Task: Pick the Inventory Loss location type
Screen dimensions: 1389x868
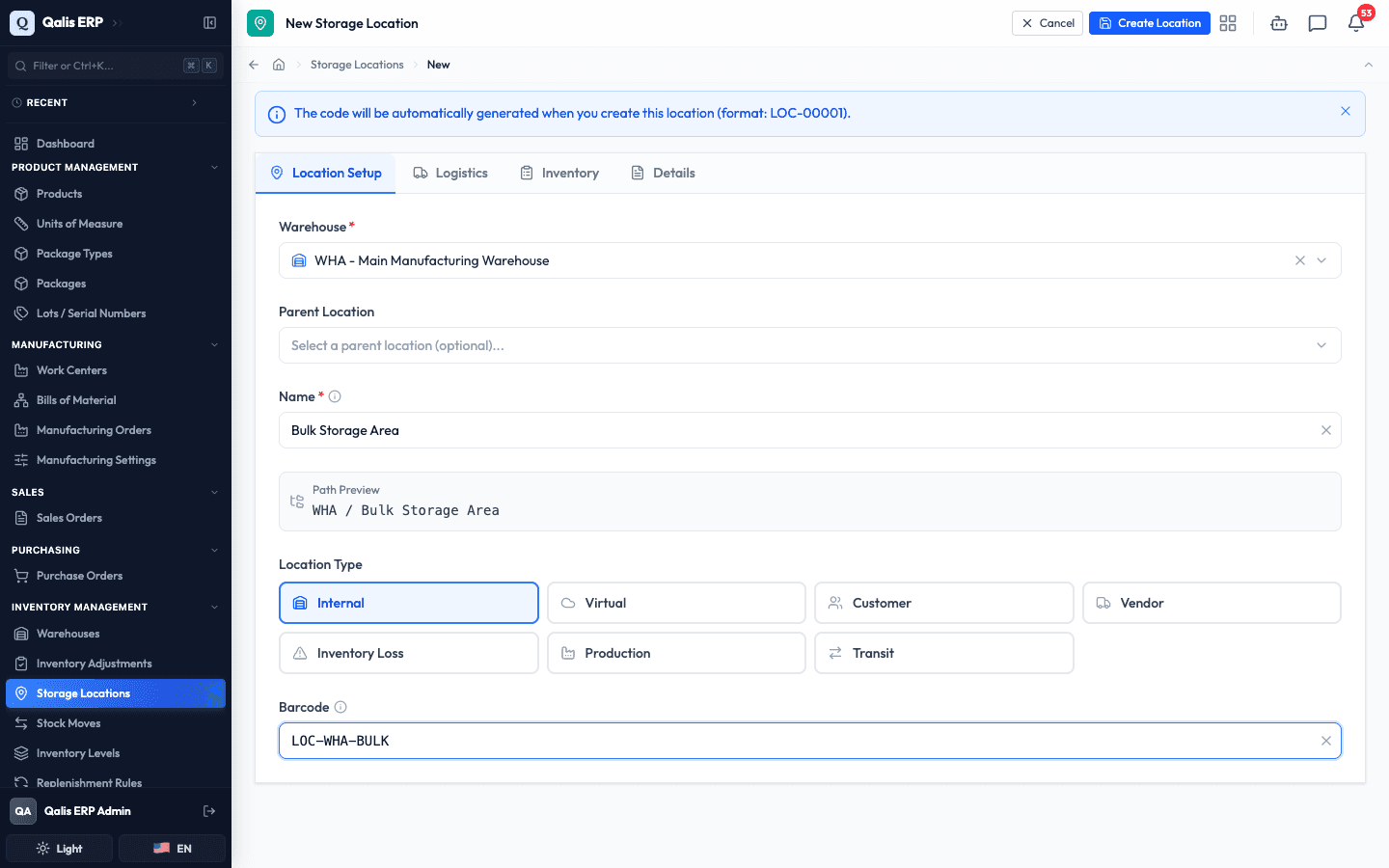Action: tap(409, 653)
